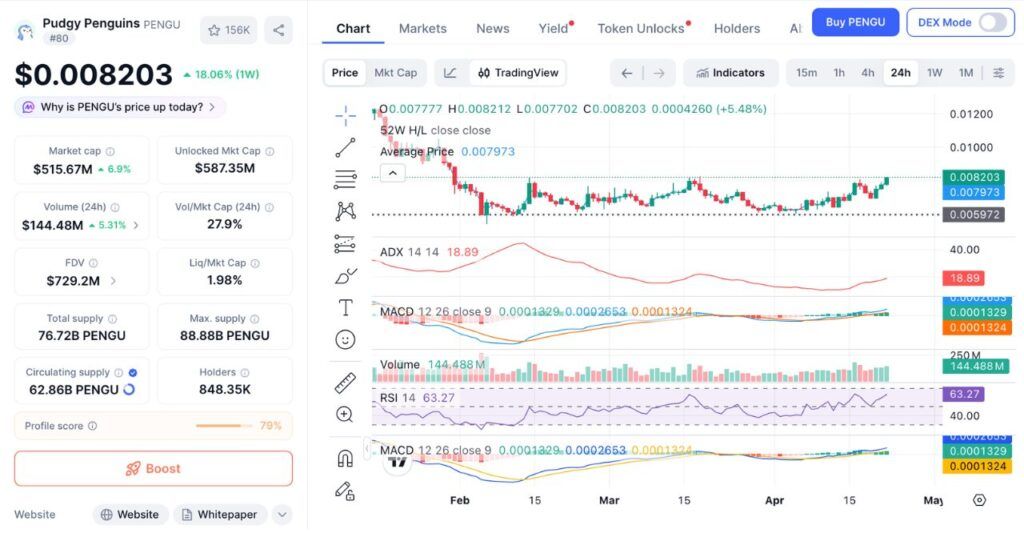The image size is (1024, 533).
Task: Open the emoji sticker tool
Action: pos(345,339)
